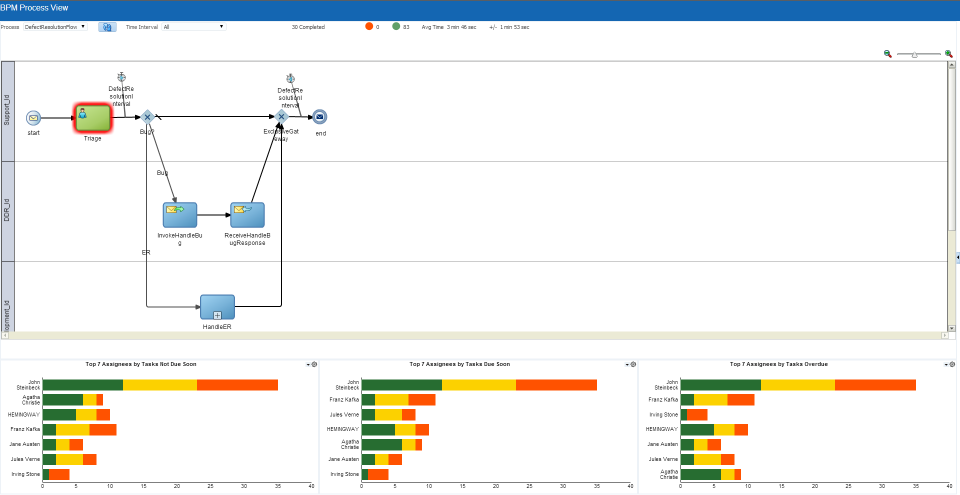Select the Support_Id swimlane header
Image resolution: width=960 pixels, height=495 pixels.
point(7,111)
